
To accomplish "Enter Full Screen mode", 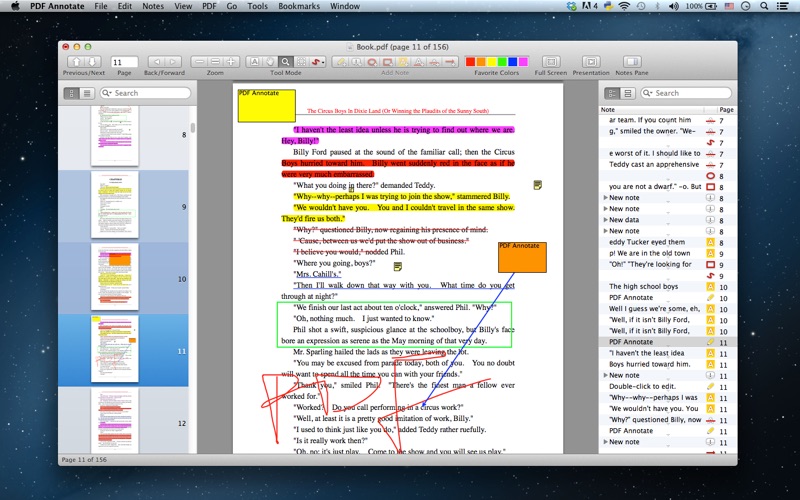I will pyautogui.click(x=551, y=62).
